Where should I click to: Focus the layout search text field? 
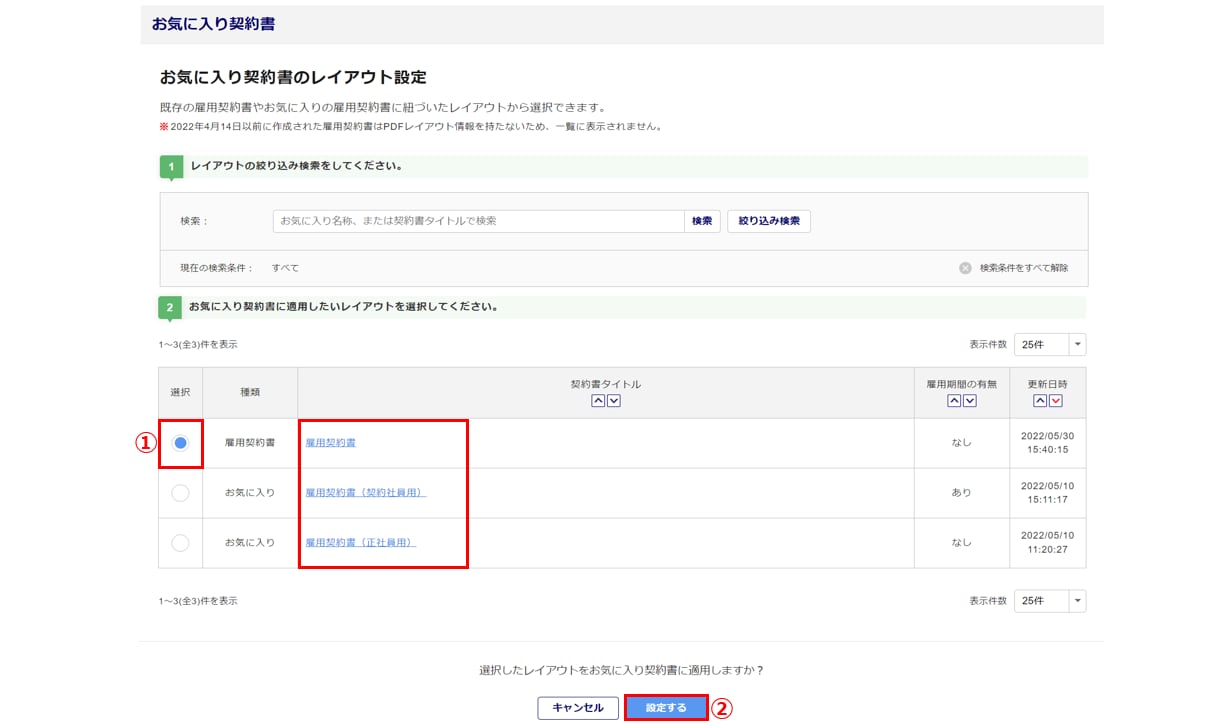tap(478, 221)
